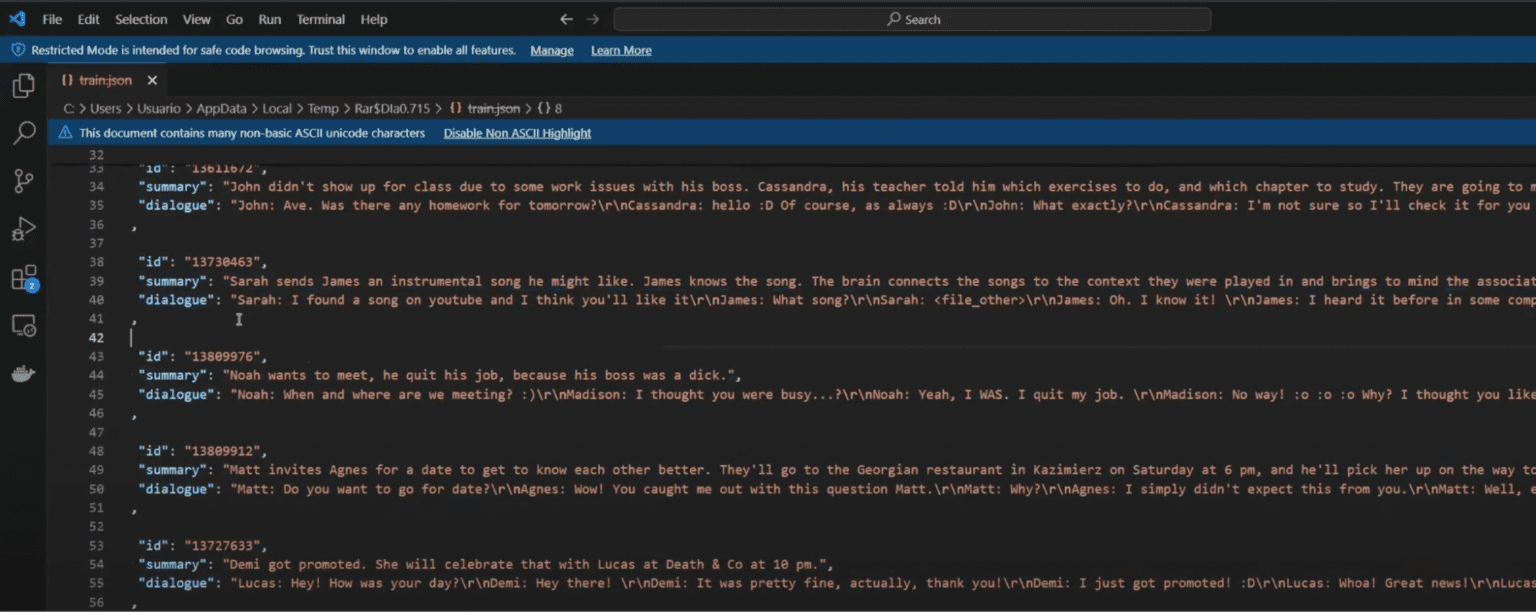Click Disable Non ASCII Highlight link
The image size is (1536, 612).
tap(517, 133)
